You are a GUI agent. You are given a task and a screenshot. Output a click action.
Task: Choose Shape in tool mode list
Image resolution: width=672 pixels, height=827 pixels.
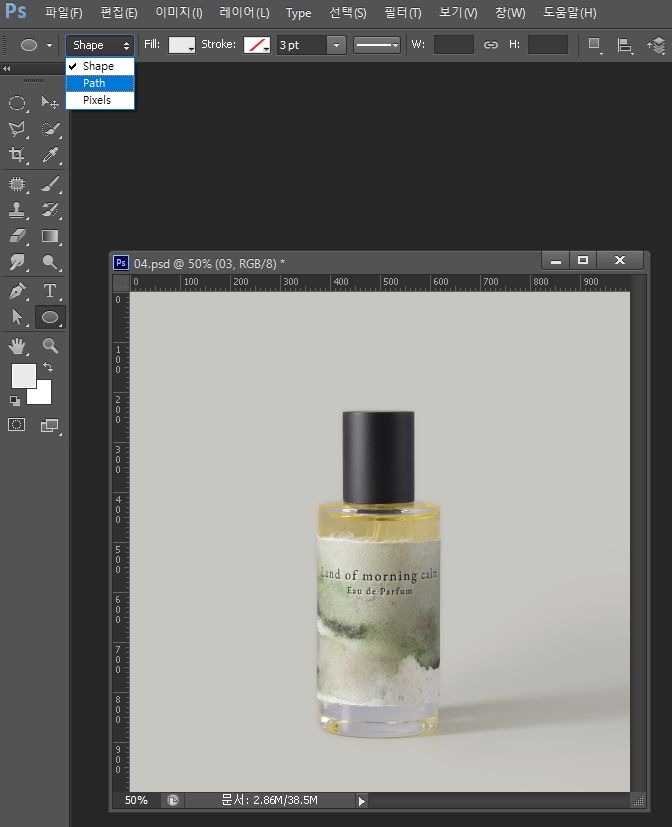pos(100,66)
